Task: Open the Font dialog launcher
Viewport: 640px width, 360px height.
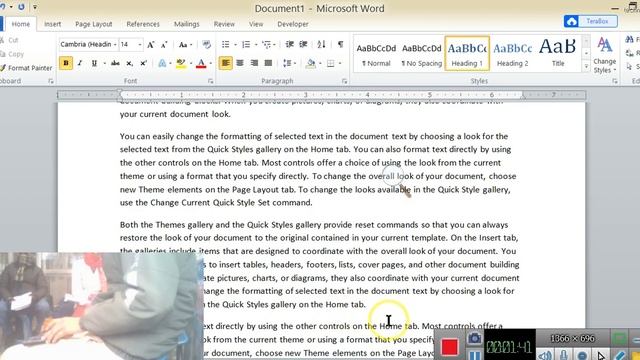Action: 210,81
